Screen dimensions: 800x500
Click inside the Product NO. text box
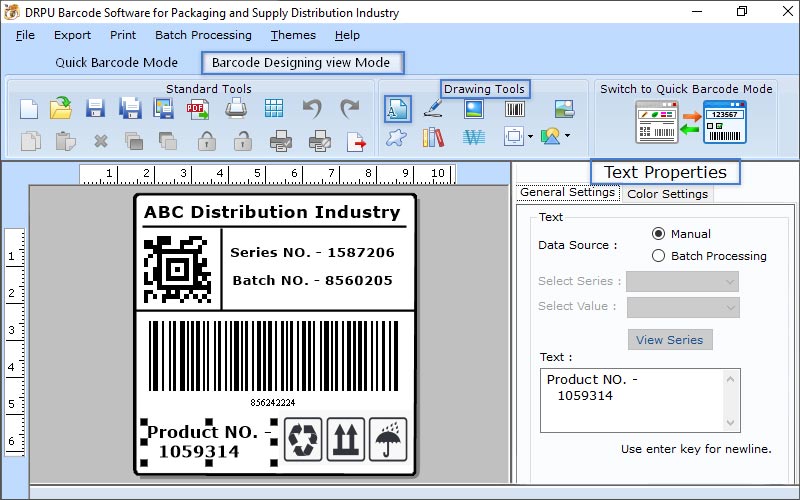point(631,401)
